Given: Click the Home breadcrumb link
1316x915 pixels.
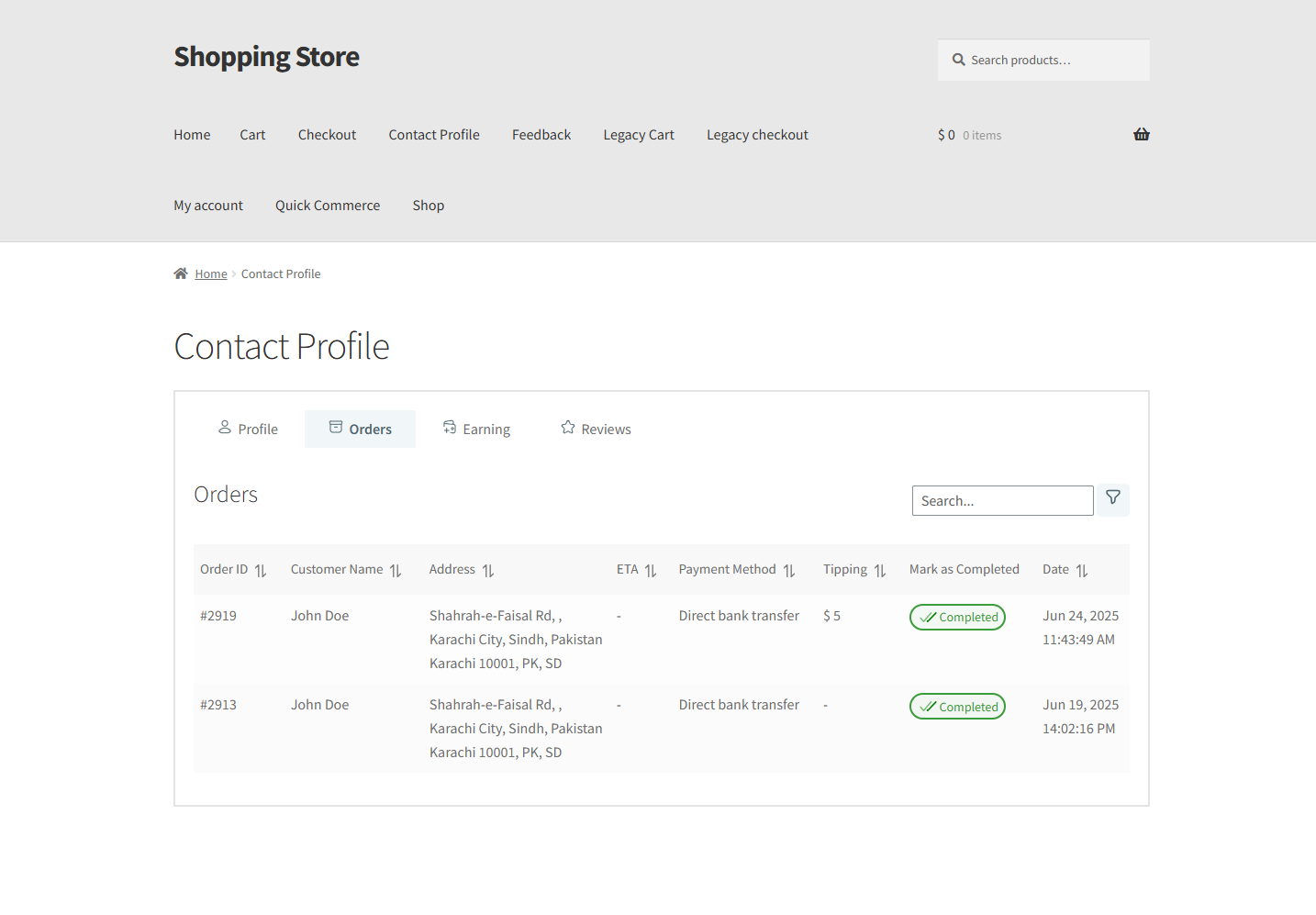Looking at the screenshot, I should coord(211,274).
